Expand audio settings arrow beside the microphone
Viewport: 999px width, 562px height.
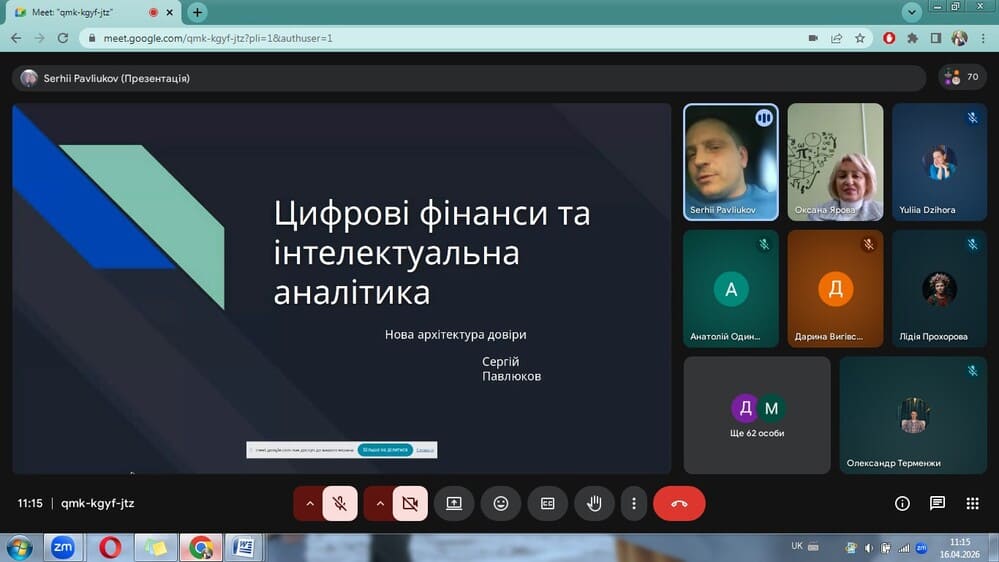[310, 504]
